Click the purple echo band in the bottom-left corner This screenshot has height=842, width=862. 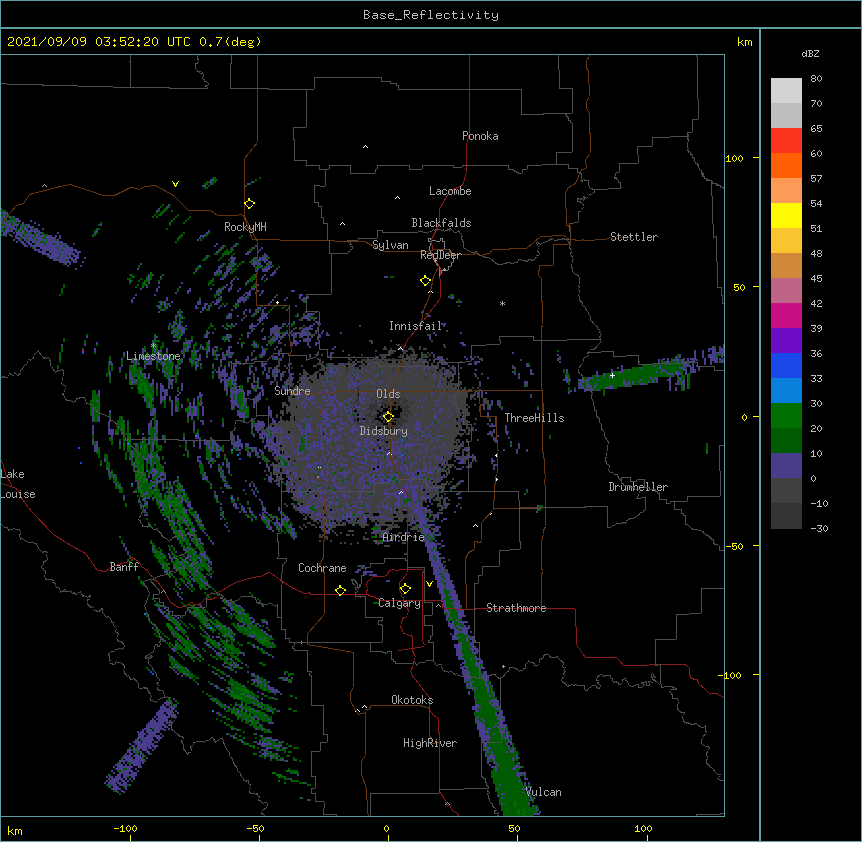tap(142, 746)
